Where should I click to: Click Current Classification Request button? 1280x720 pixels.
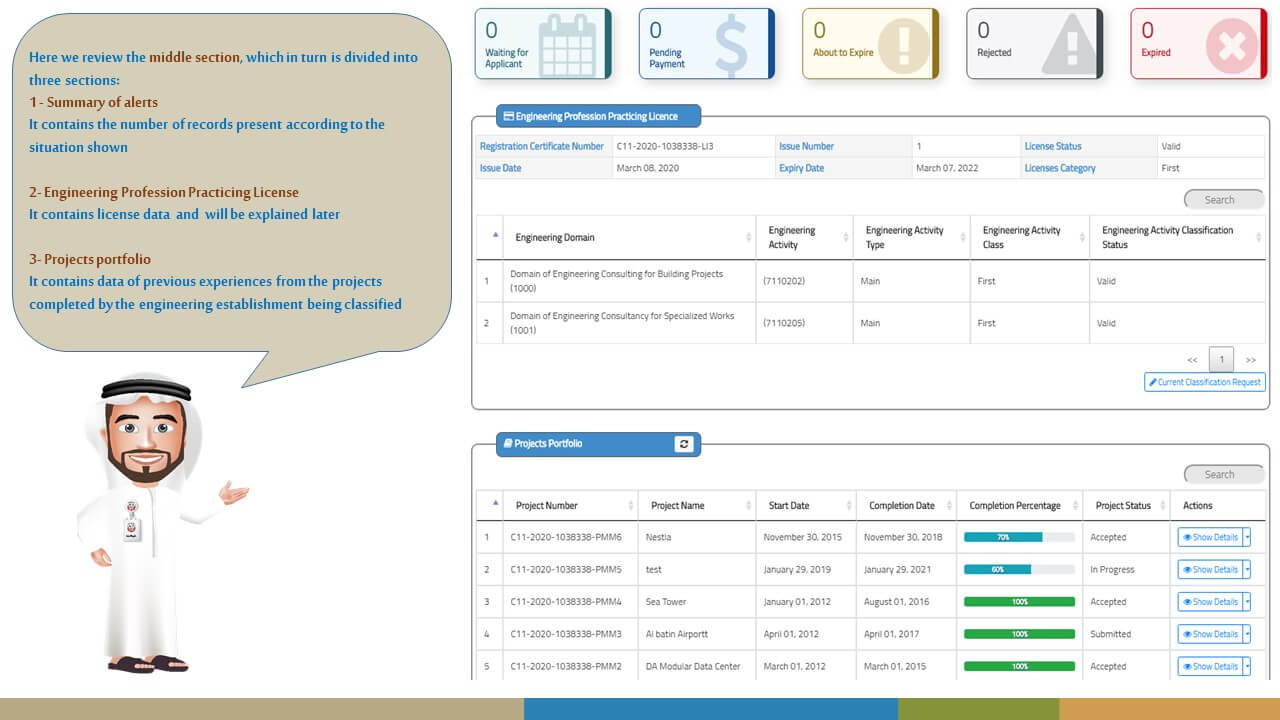tap(1205, 382)
